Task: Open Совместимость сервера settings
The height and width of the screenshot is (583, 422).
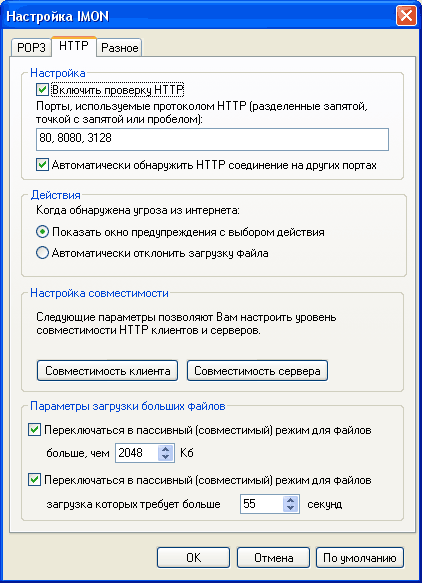Action: tap(257, 371)
